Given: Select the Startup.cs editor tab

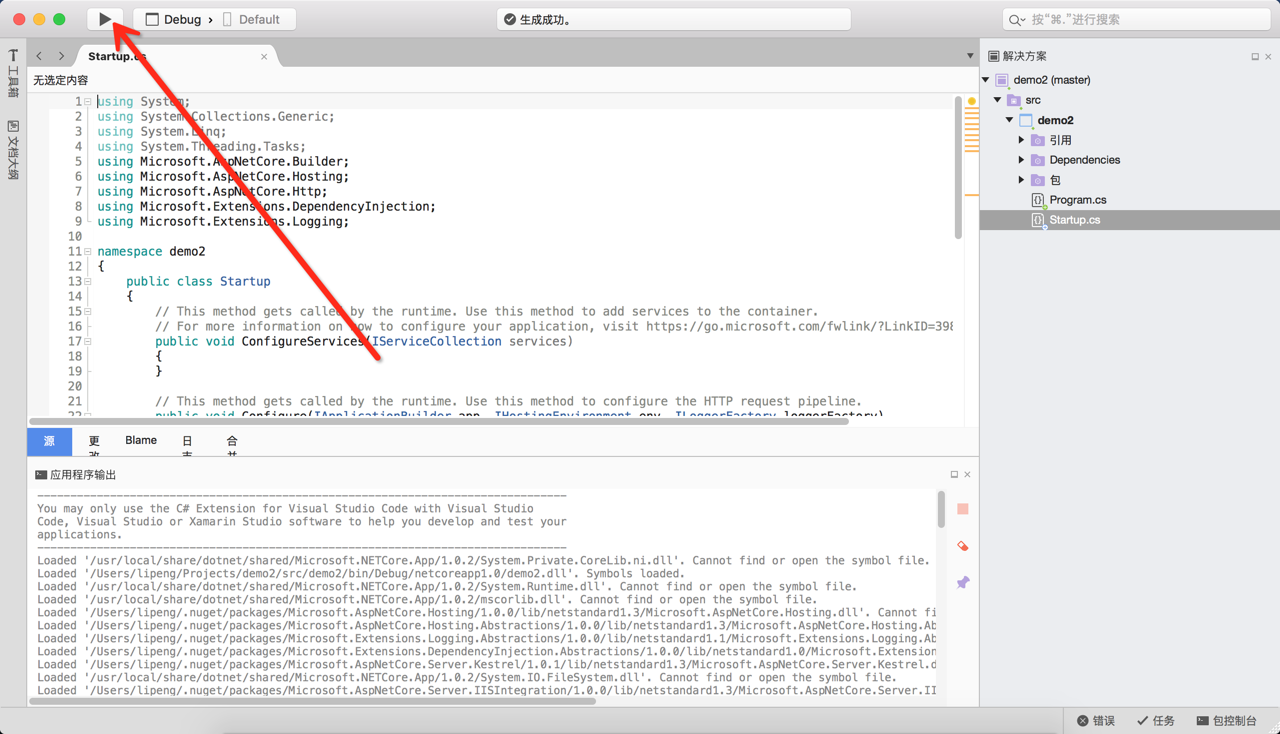Looking at the screenshot, I should (175, 56).
